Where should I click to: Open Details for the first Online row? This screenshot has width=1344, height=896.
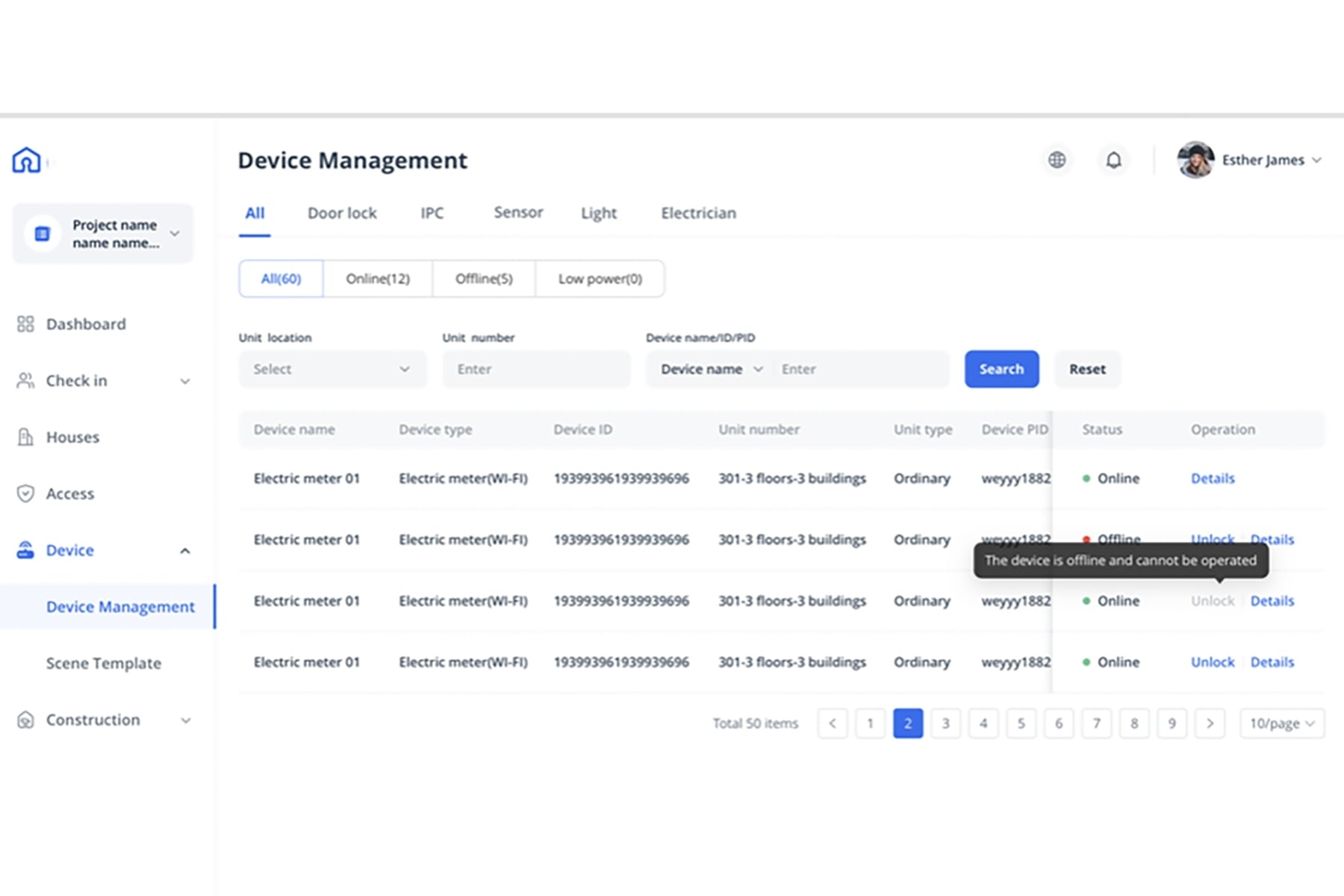(1213, 478)
